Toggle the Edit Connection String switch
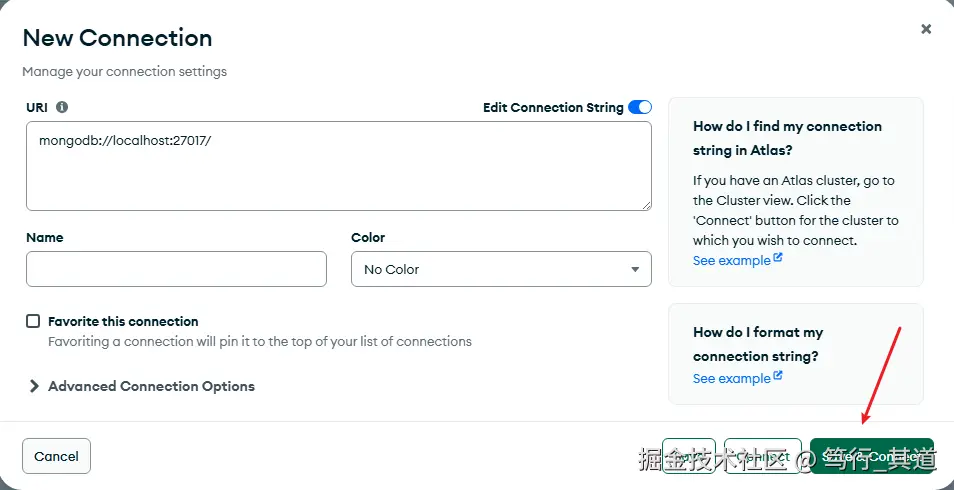This screenshot has width=954, height=490. [640, 107]
